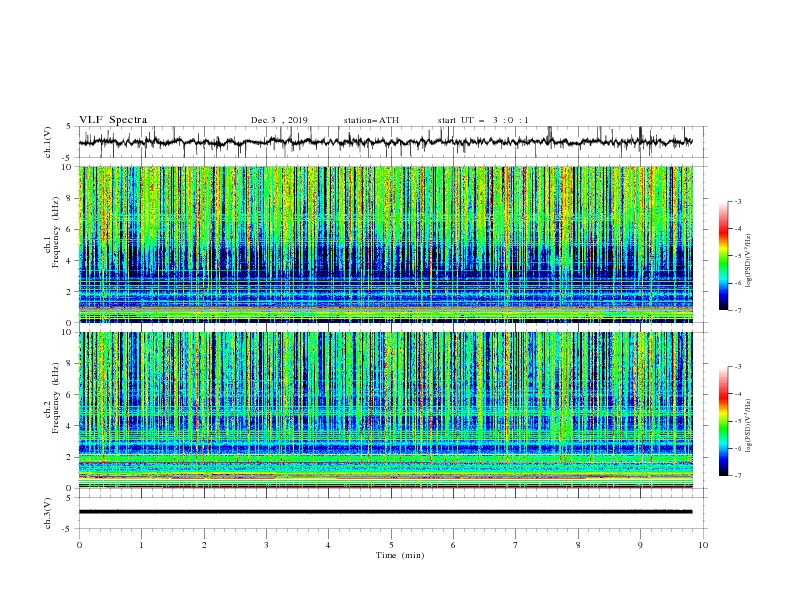Click the ch.1 voltage waveform trace
Viewport: 792px width, 612px height.
[385, 142]
